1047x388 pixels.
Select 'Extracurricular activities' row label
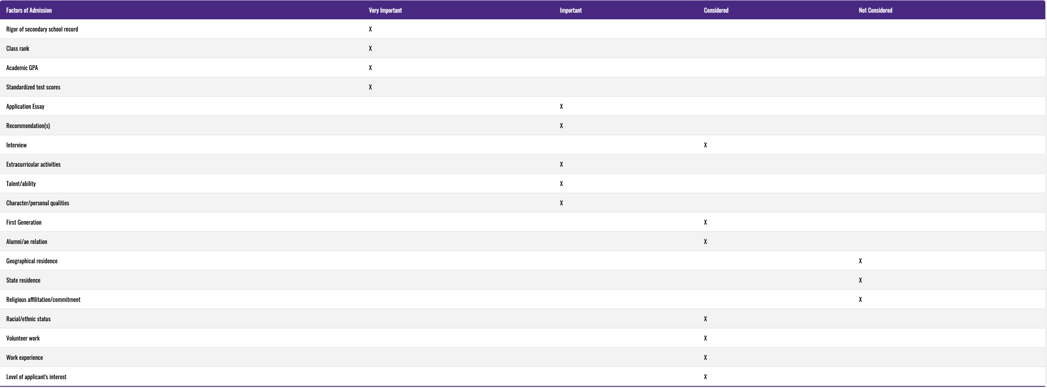click(33, 165)
